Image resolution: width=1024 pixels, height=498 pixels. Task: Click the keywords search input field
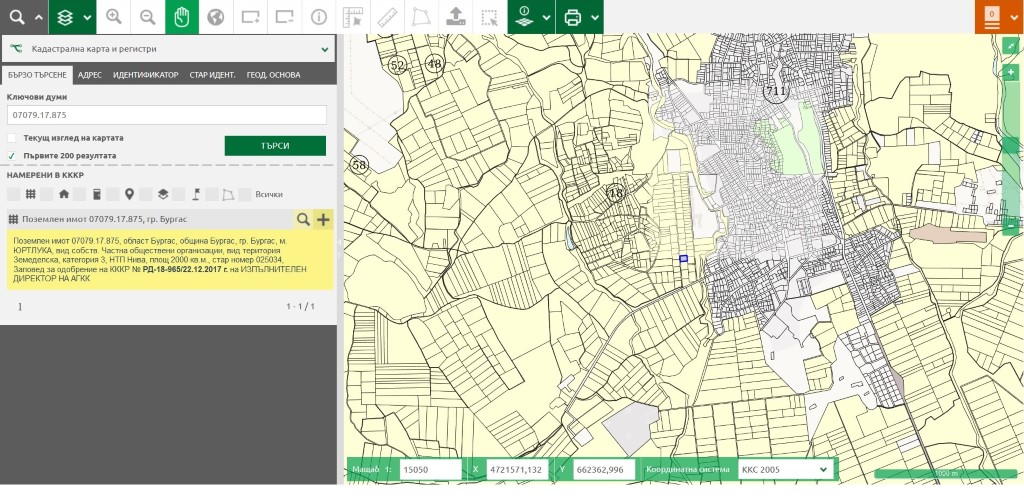tap(167, 115)
